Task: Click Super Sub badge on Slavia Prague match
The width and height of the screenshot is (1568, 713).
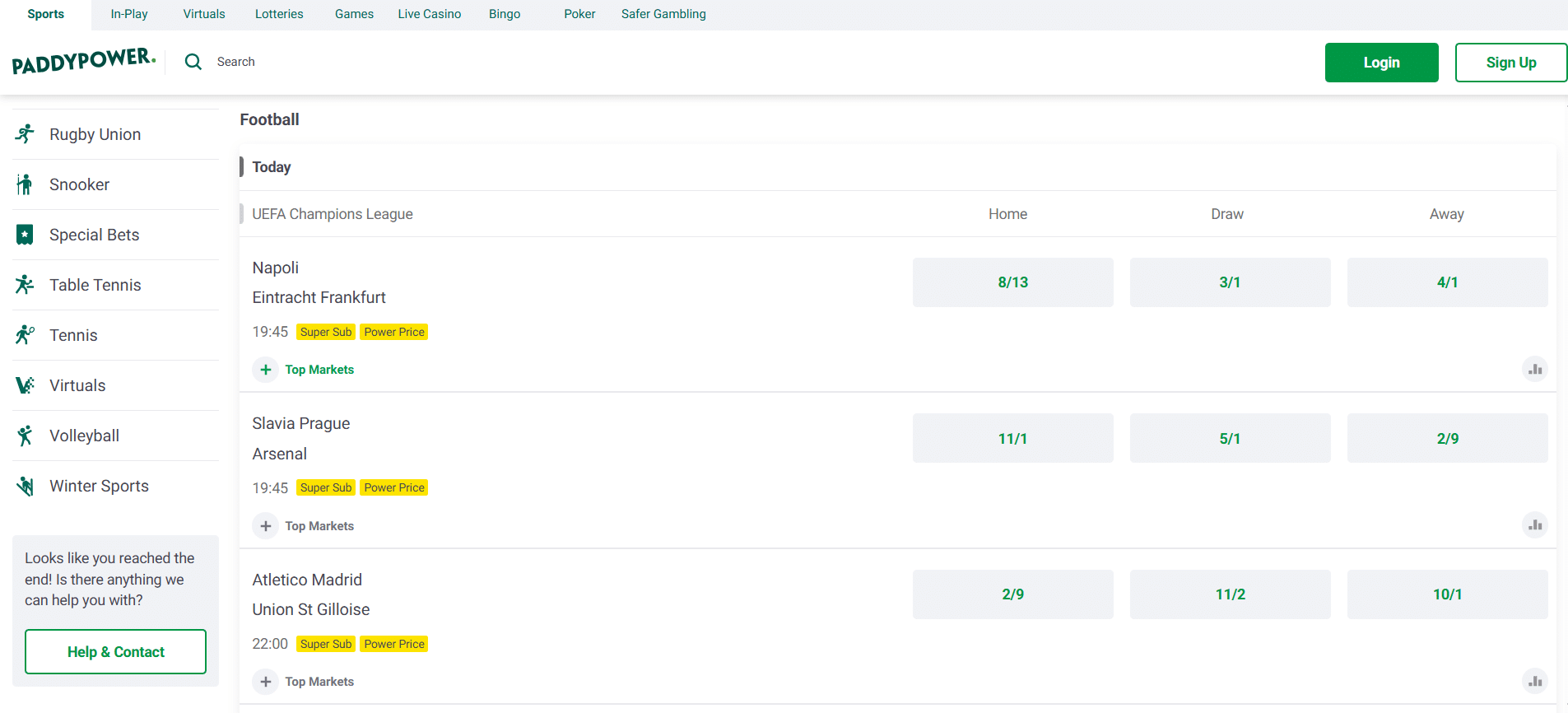Action: click(x=326, y=487)
